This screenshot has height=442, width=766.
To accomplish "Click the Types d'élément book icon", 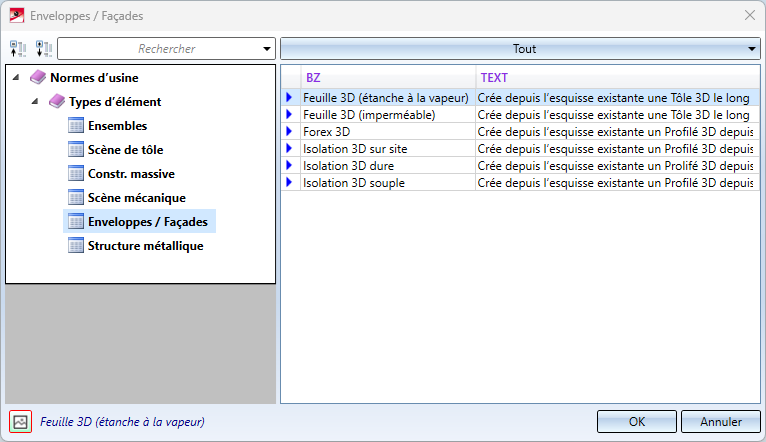I will pos(57,102).
